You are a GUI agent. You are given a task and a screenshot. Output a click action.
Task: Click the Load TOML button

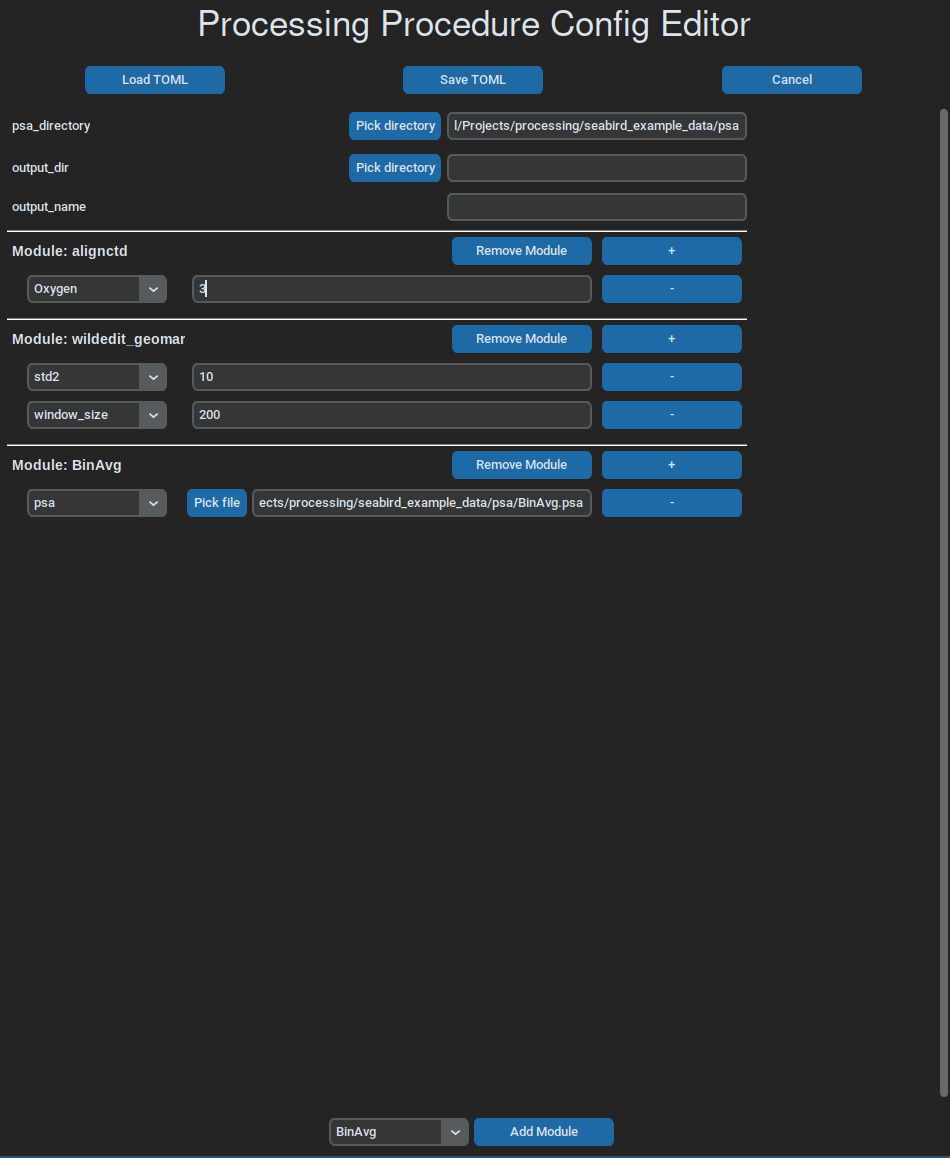(154, 79)
